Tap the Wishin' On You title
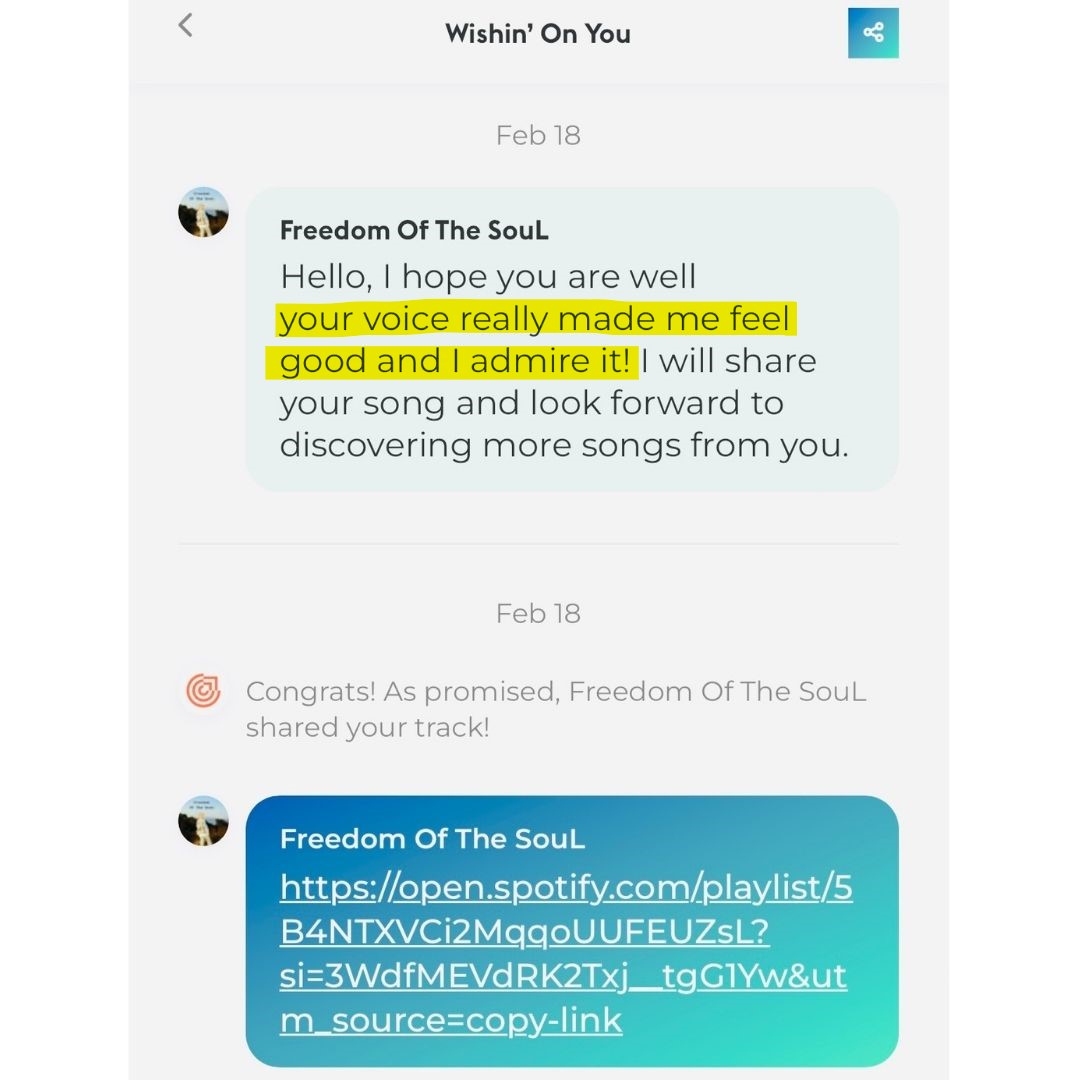Screen dimensions: 1080x1080 [538, 34]
